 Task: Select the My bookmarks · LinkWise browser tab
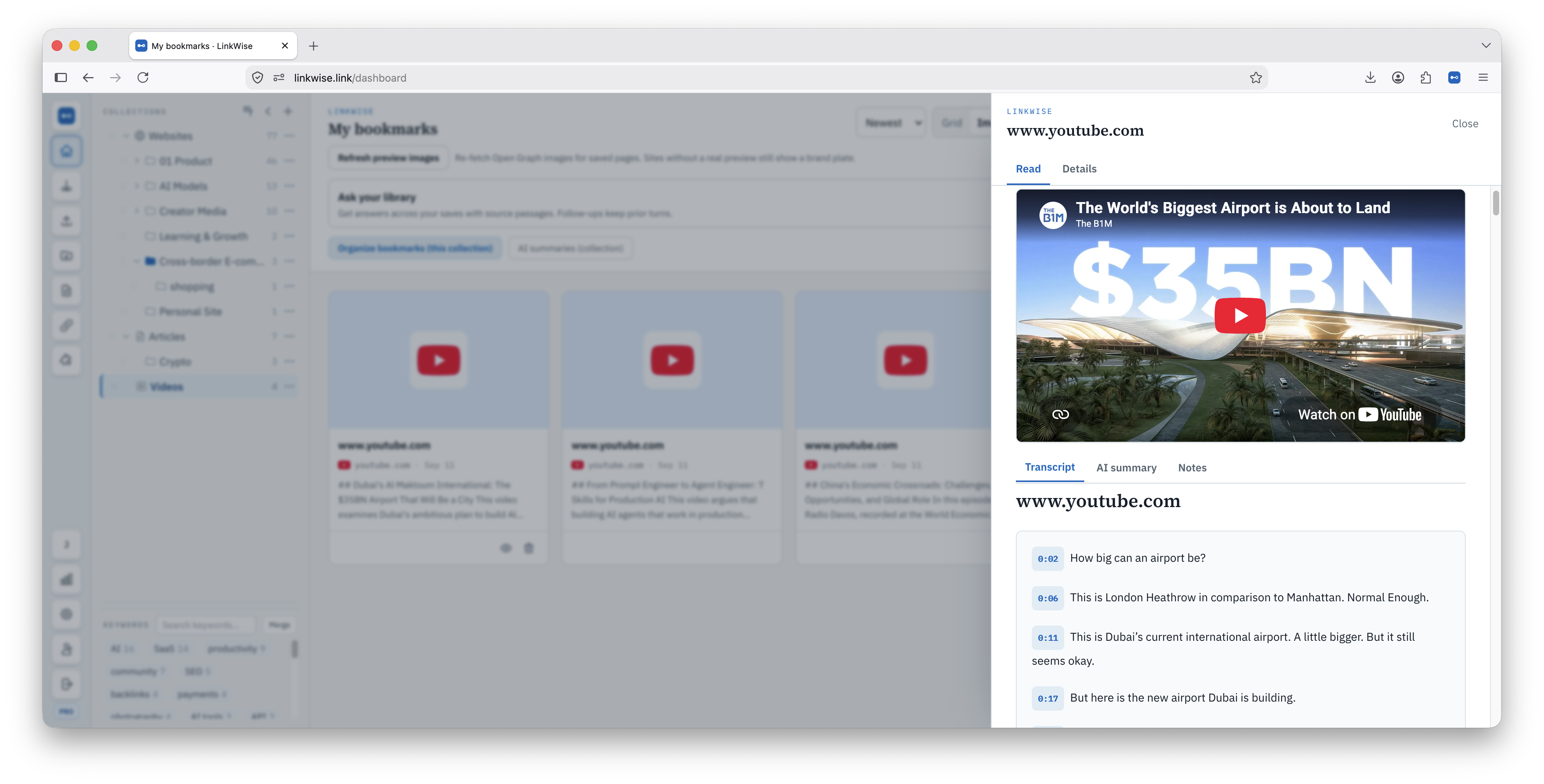point(214,46)
